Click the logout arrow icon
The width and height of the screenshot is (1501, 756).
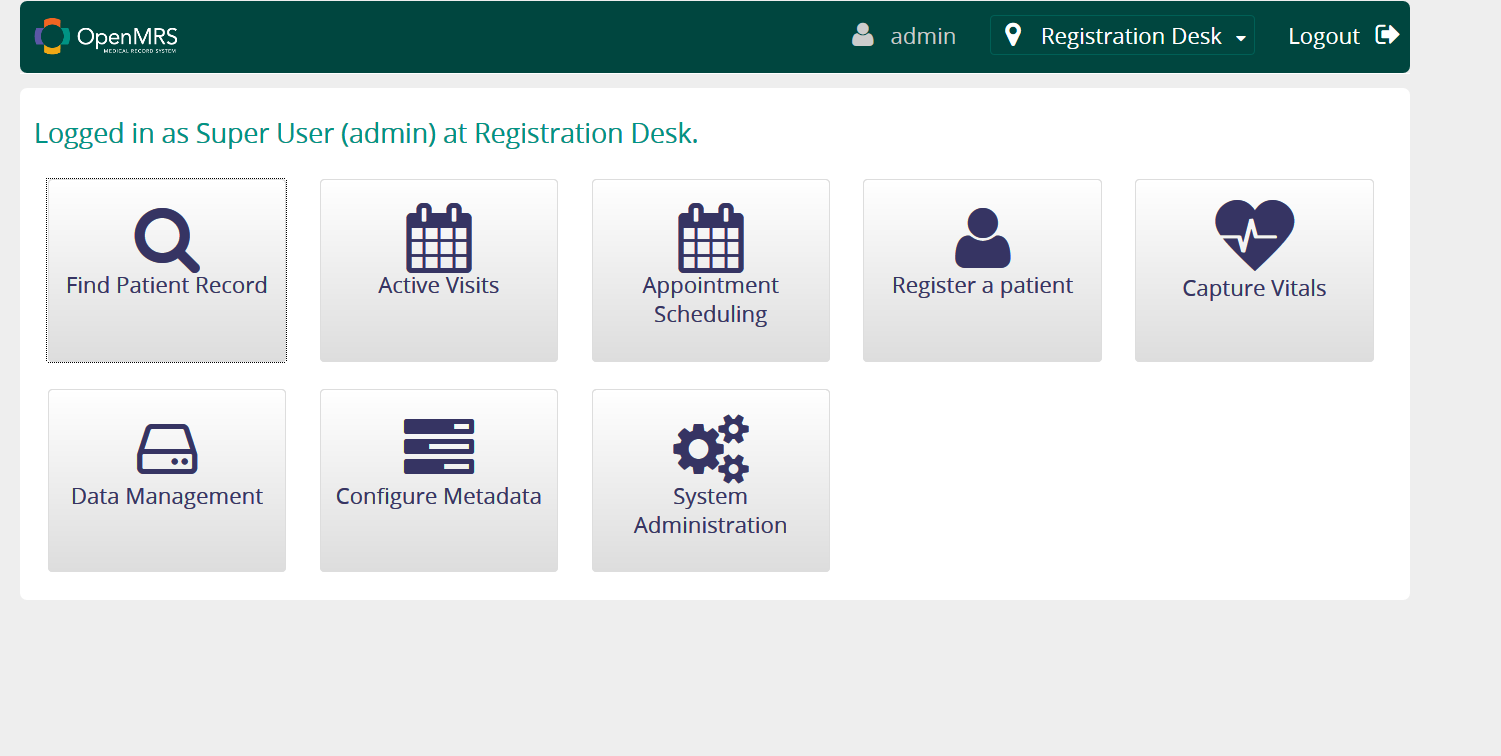point(1387,35)
